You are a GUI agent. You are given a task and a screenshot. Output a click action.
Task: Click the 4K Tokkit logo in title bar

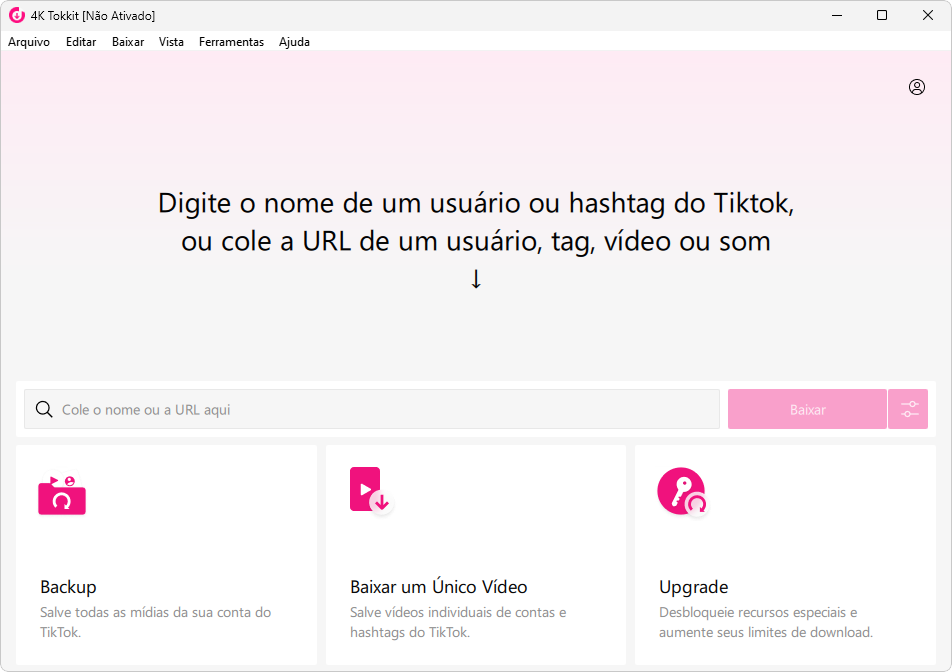click(x=16, y=15)
